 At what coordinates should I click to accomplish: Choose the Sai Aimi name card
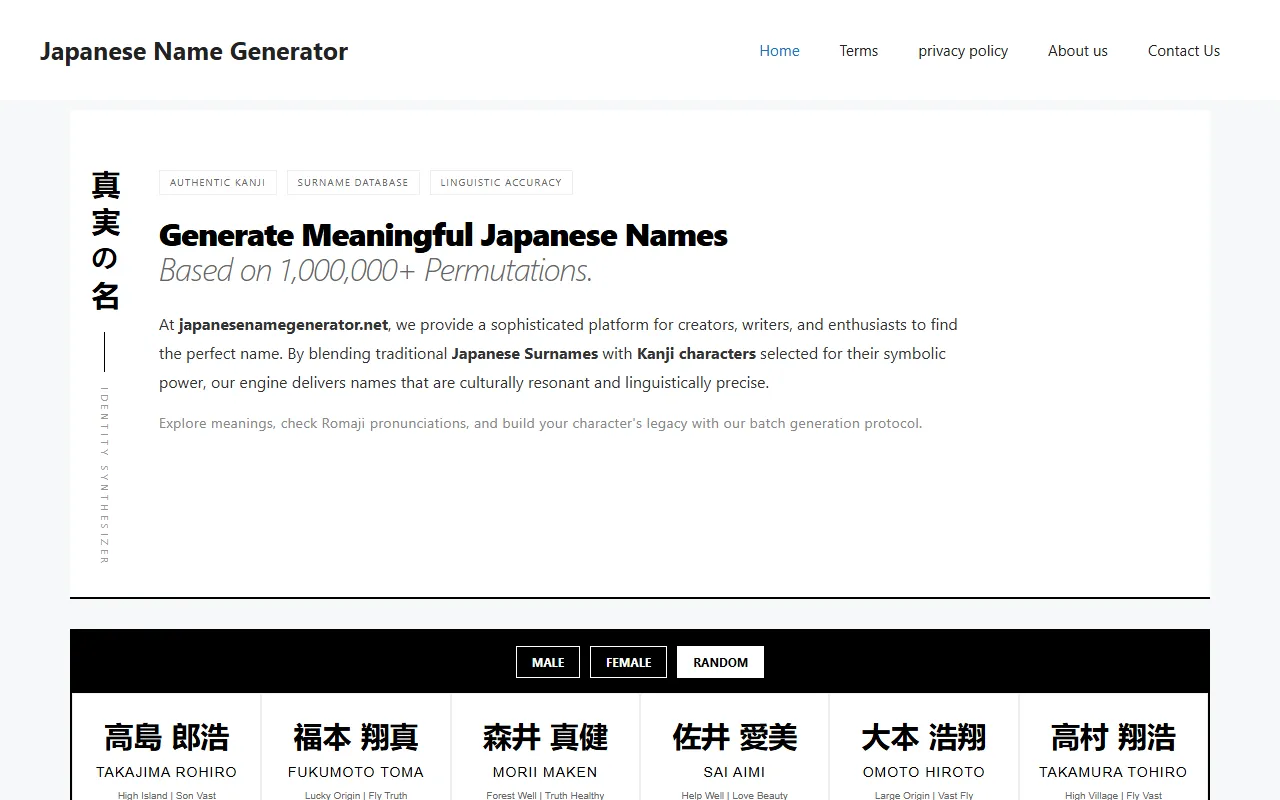coord(734,750)
